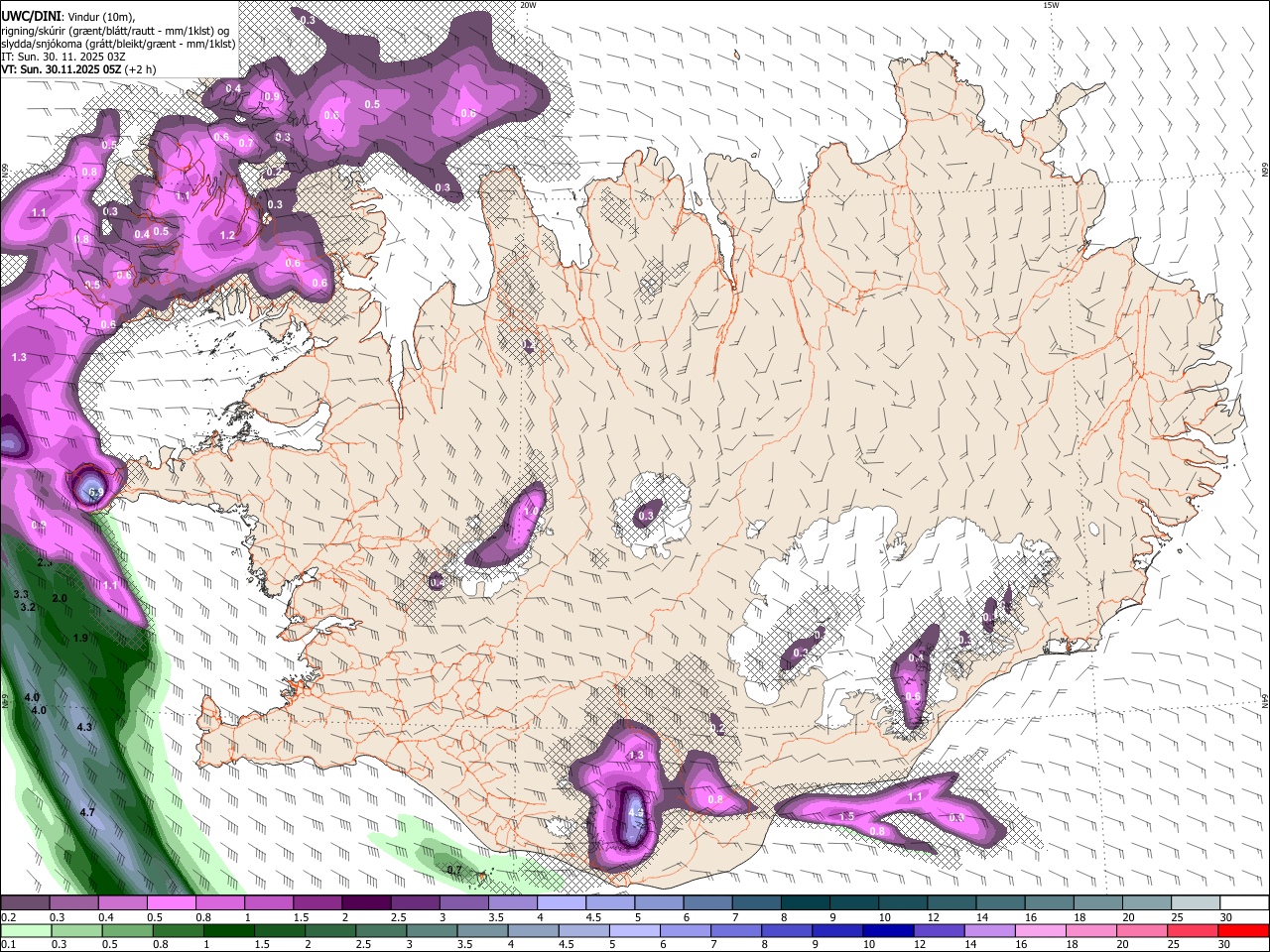
Task: Pick the bright red rain swatch after 30
Action: coord(1243,930)
